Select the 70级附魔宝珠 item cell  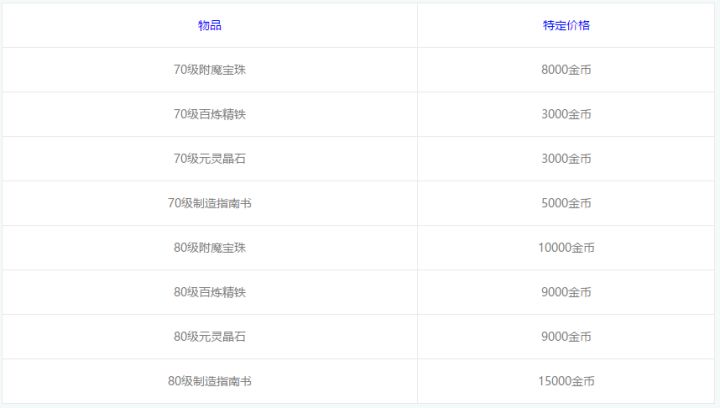pos(210,70)
